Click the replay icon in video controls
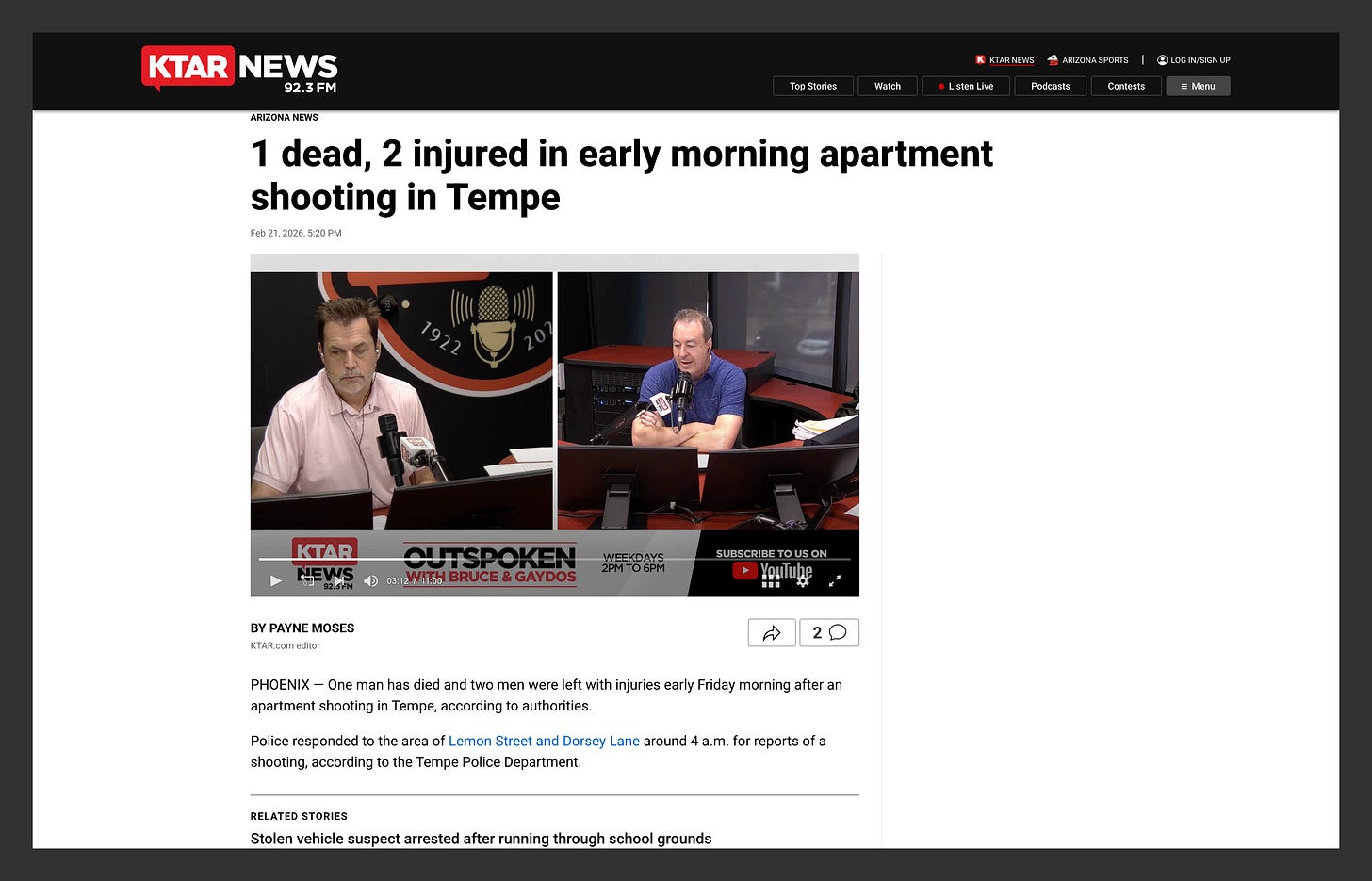The height and width of the screenshot is (881, 1372). point(307,579)
